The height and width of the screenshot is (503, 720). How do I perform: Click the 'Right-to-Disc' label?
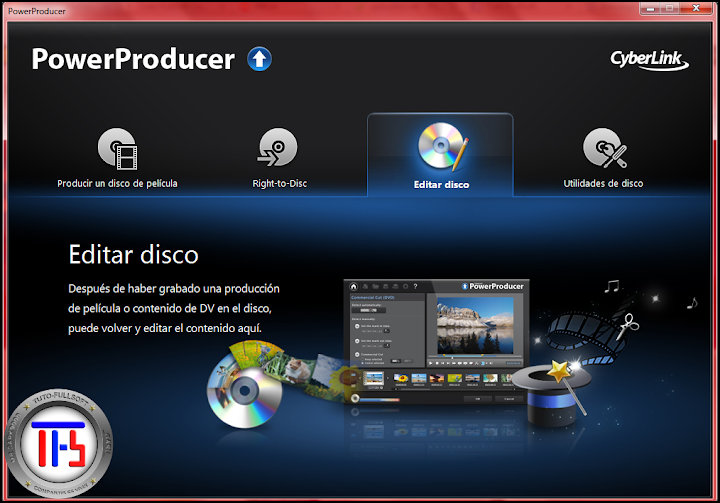click(x=280, y=183)
